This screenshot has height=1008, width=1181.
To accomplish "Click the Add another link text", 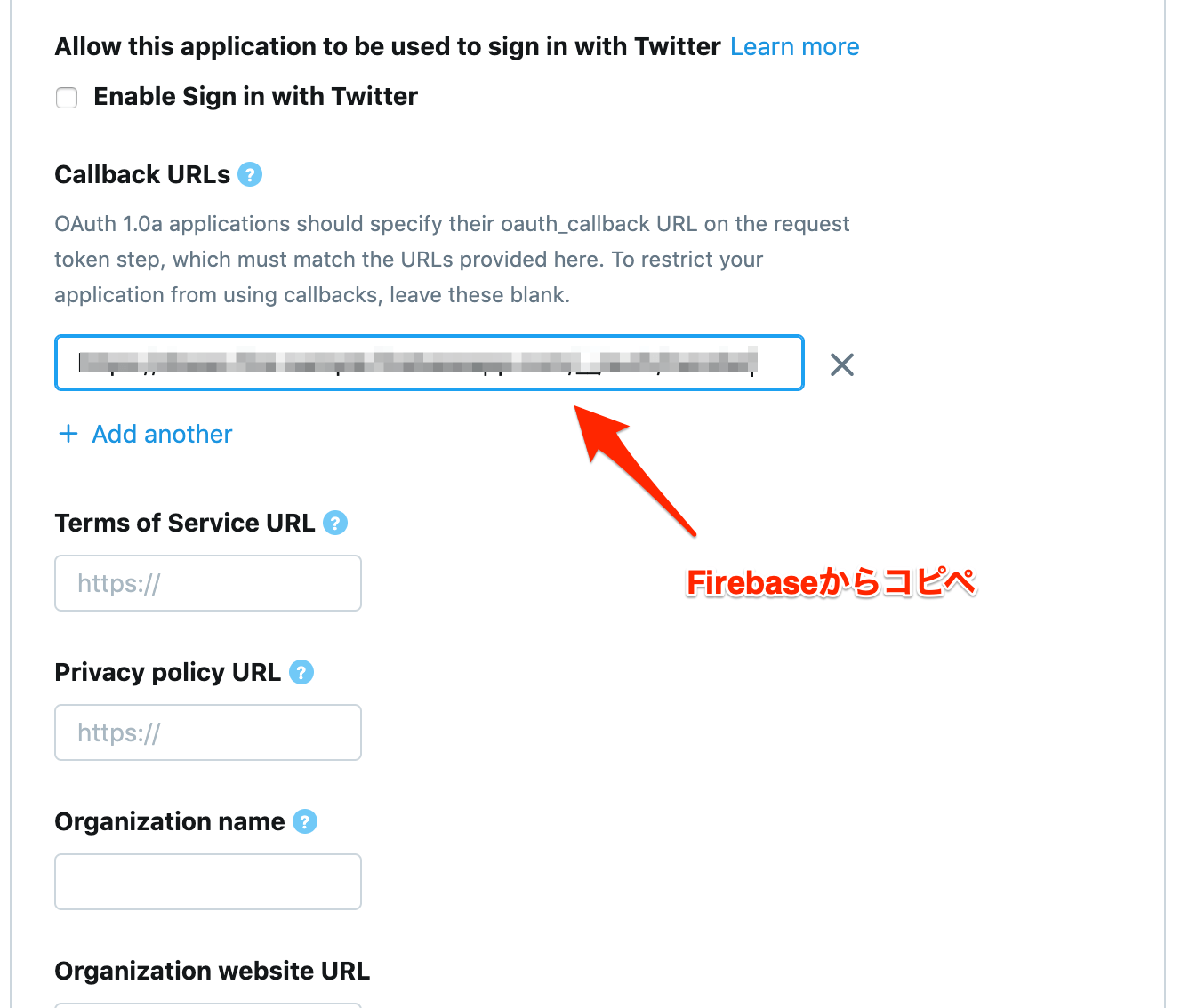I will (x=162, y=434).
